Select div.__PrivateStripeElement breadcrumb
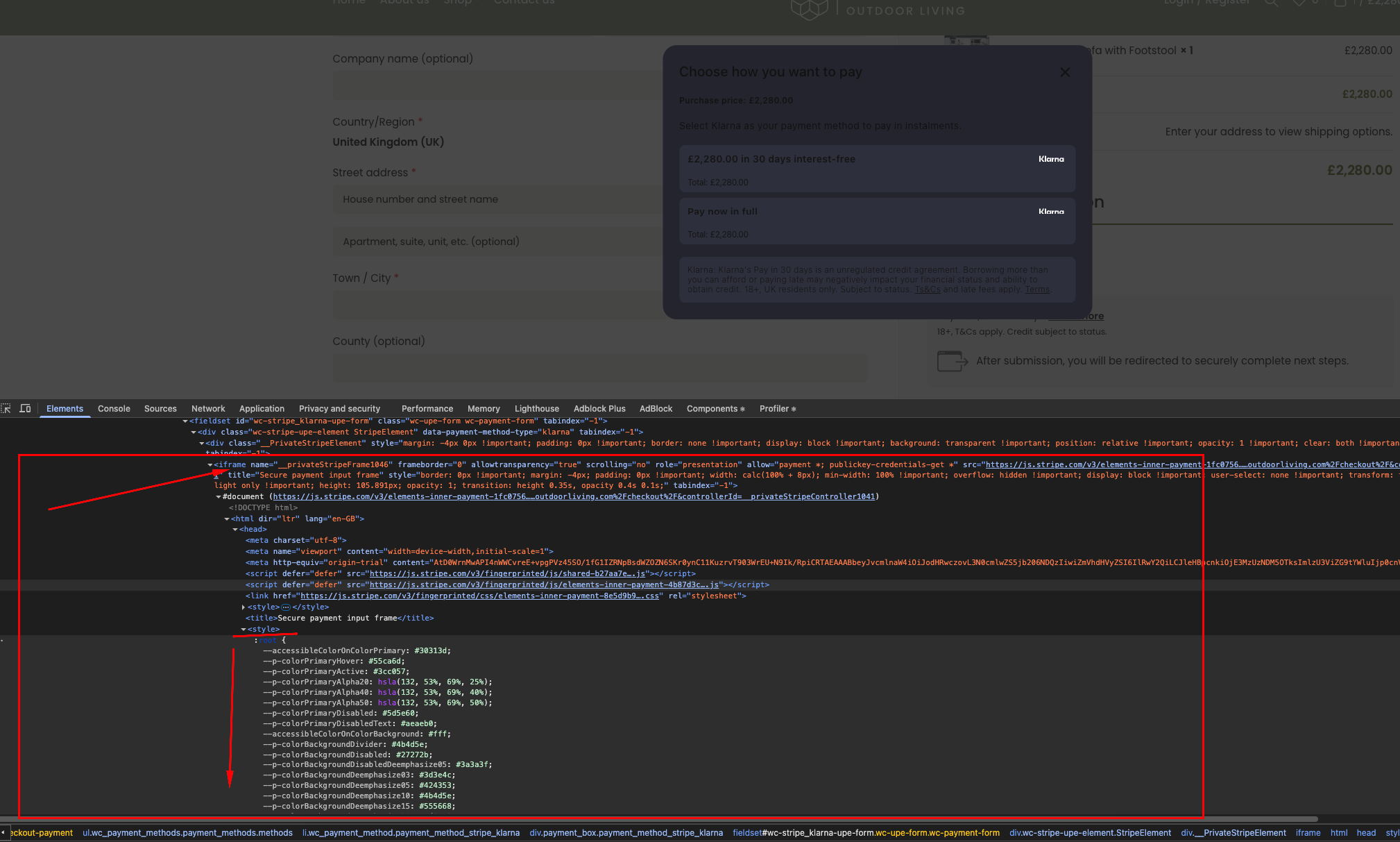The width and height of the screenshot is (1400, 842). coord(1233,833)
